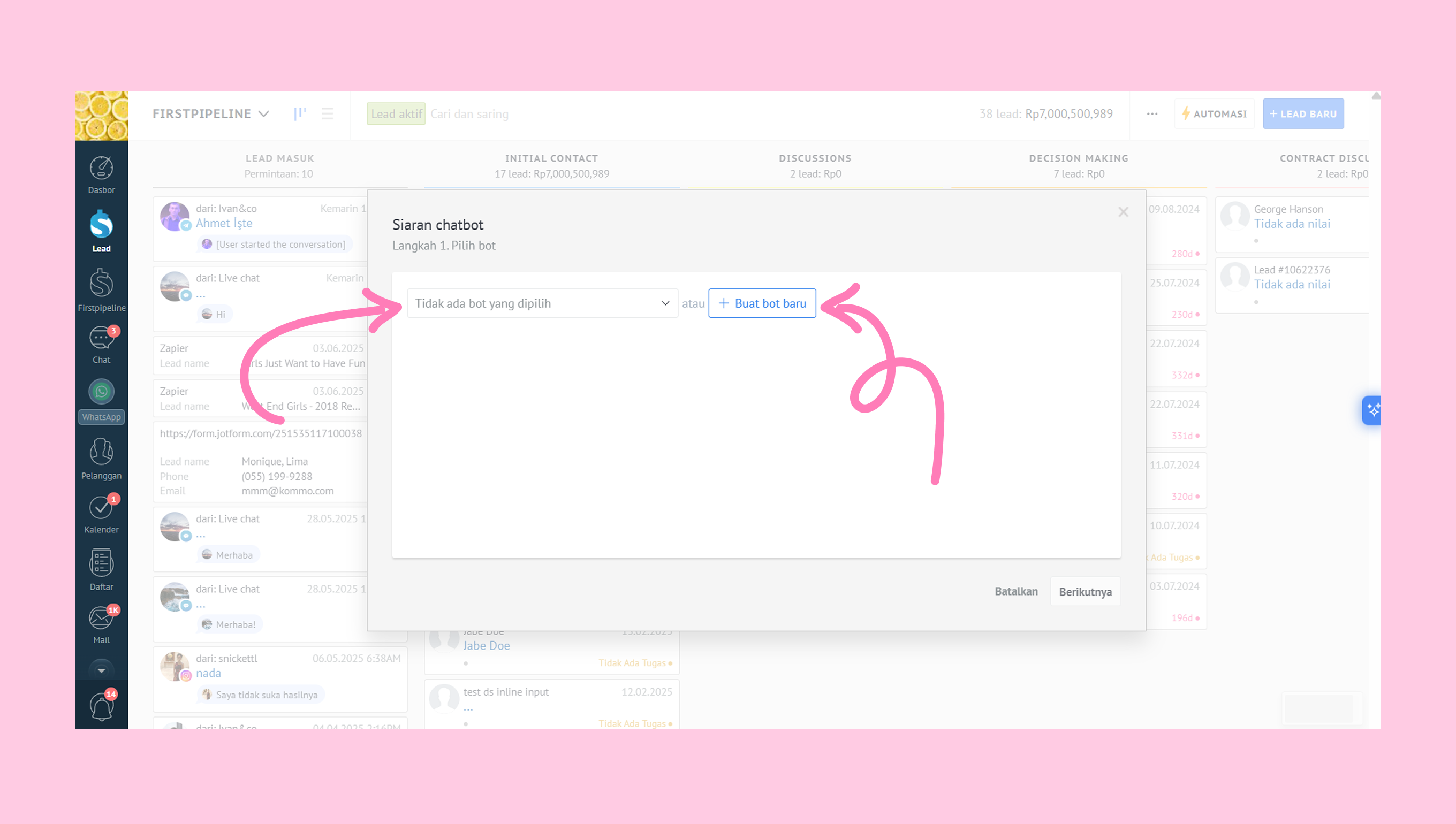The height and width of the screenshot is (824, 1456).
Task: Open lead Ahmet İşte
Action: point(224,224)
